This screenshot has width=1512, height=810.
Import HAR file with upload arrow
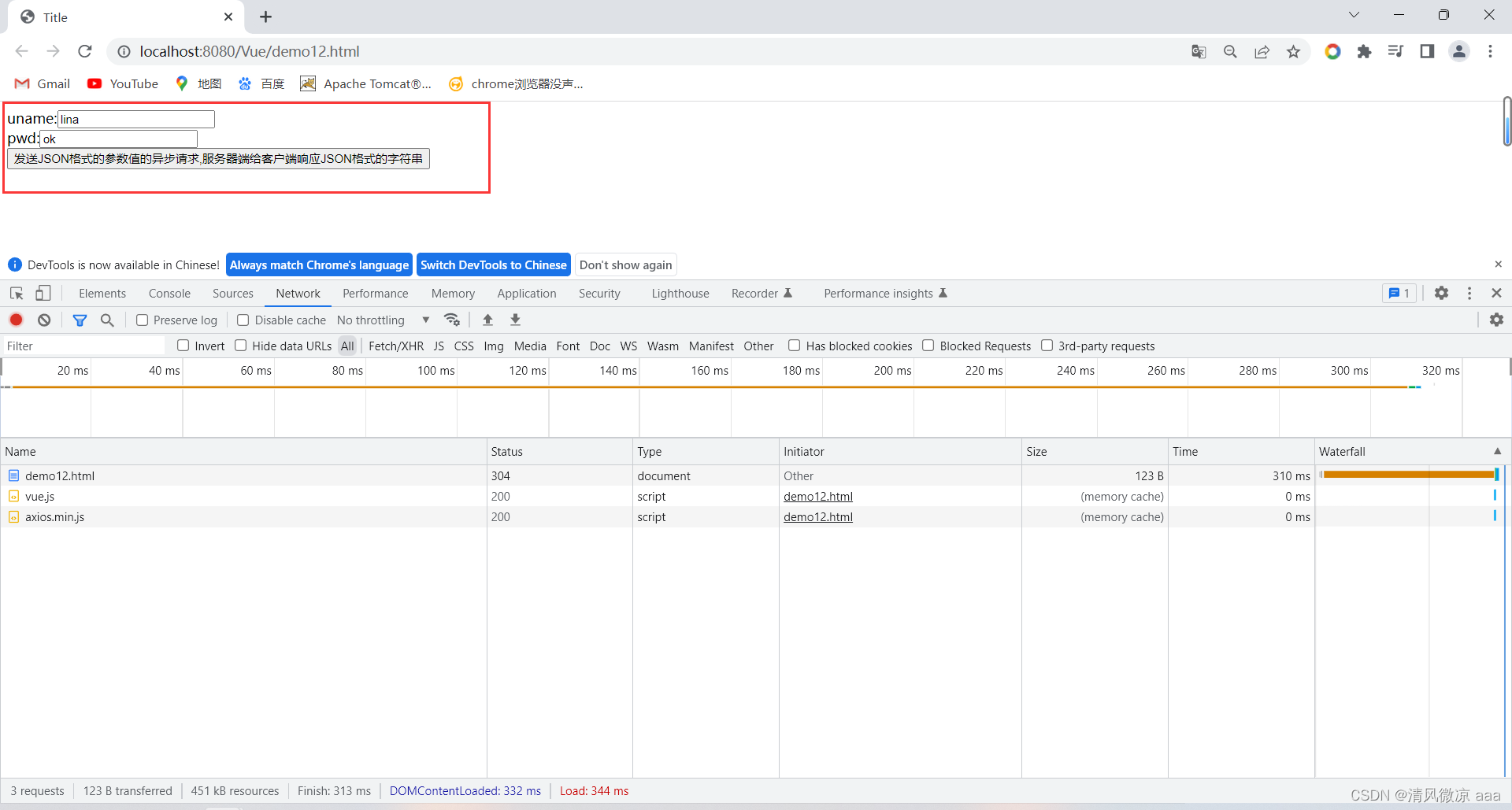pyautogui.click(x=487, y=320)
